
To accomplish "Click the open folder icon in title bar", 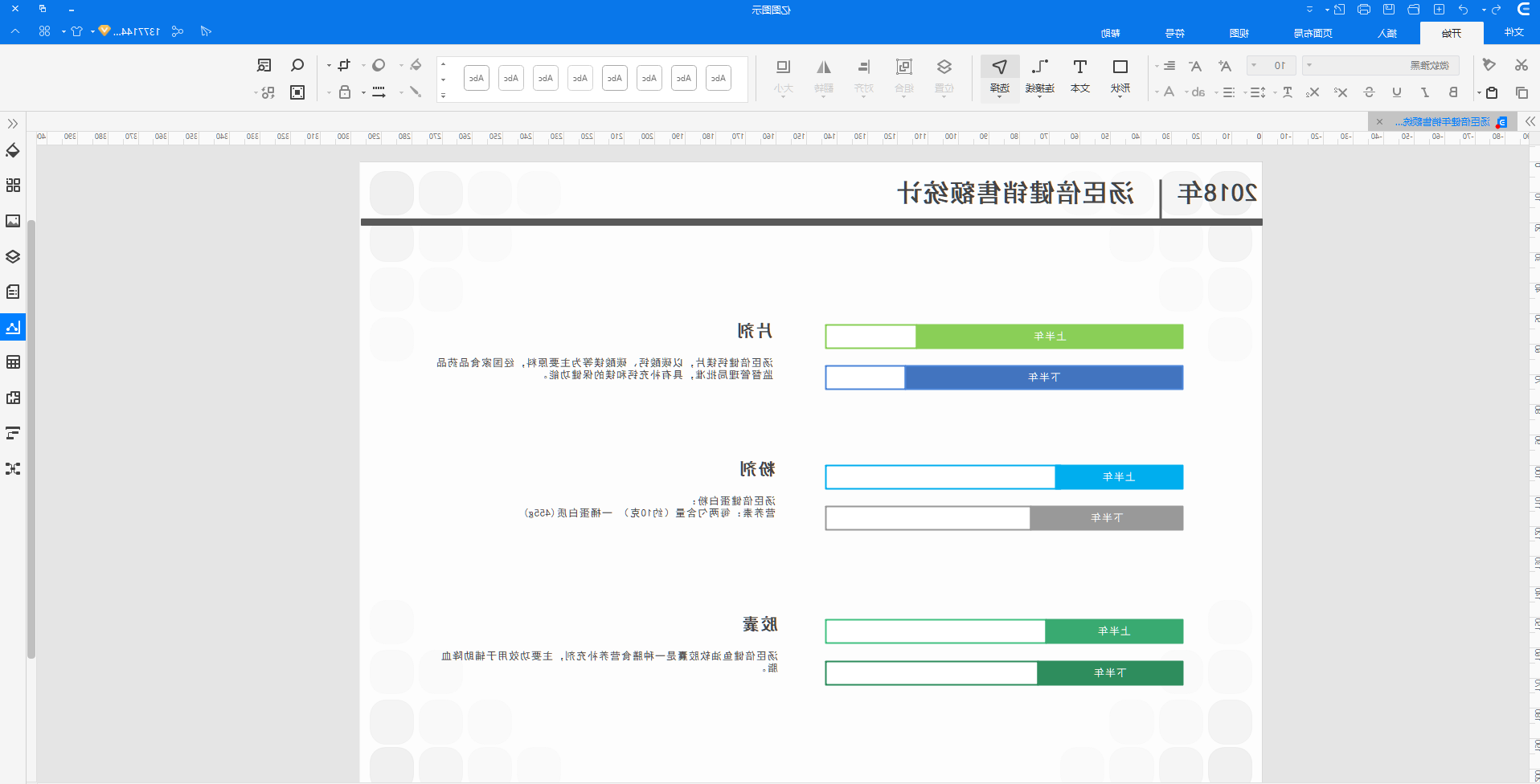I will pos(1414,10).
